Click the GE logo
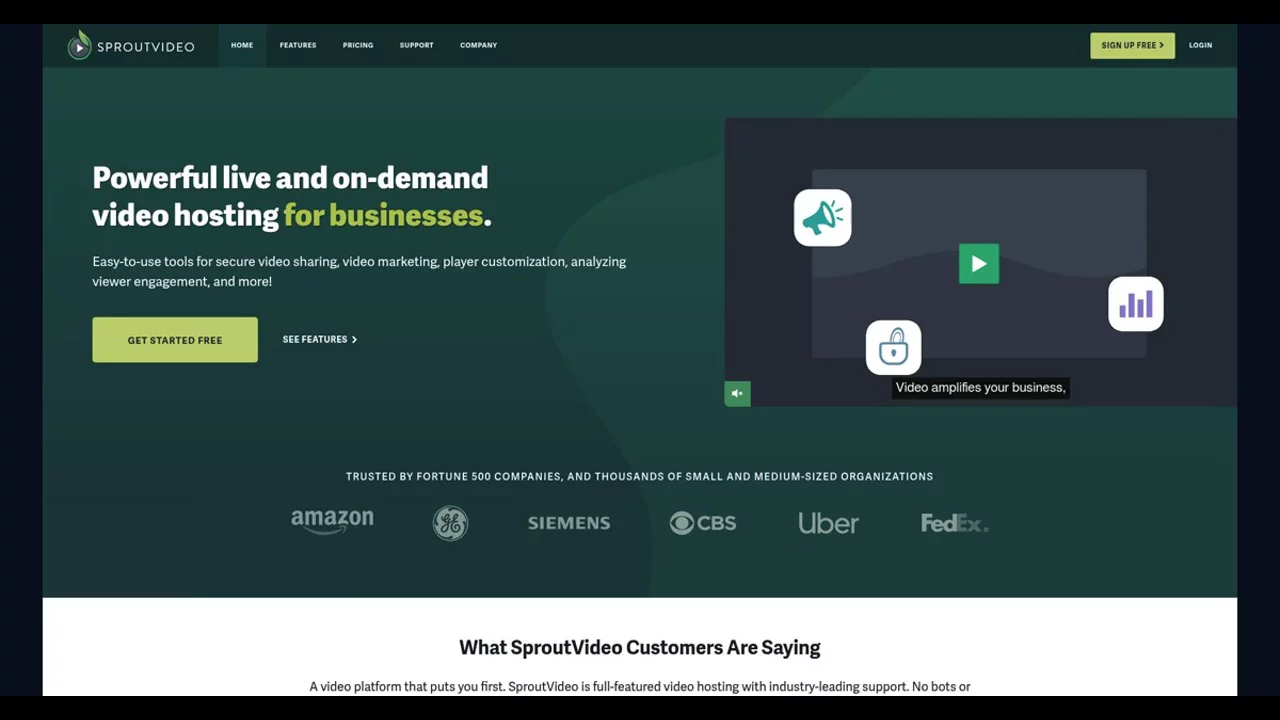The width and height of the screenshot is (1280, 720). [450, 523]
